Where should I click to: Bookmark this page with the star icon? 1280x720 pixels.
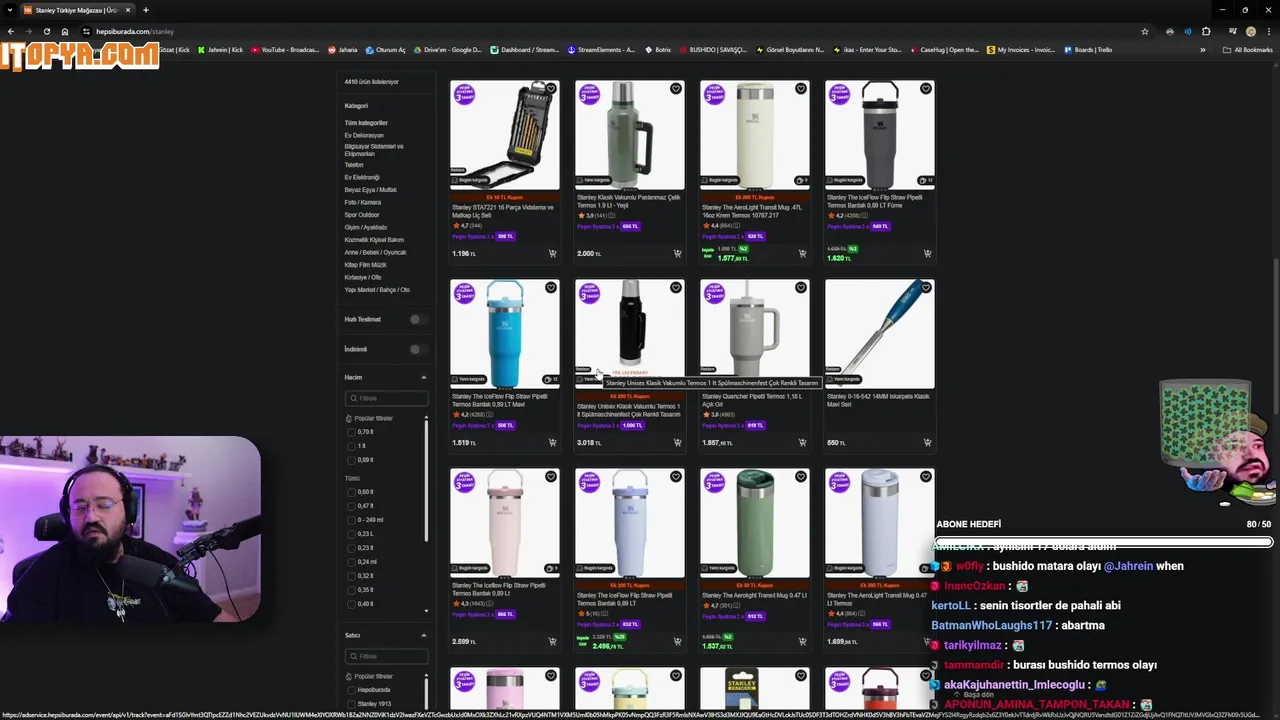point(1145,31)
